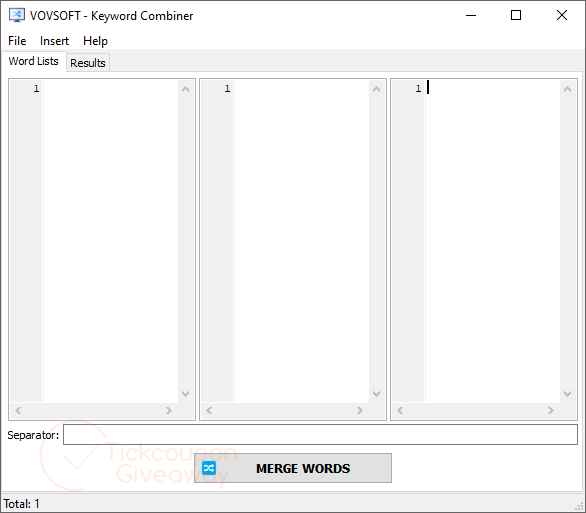Open the Insert menu
The image size is (586, 513).
(54, 41)
